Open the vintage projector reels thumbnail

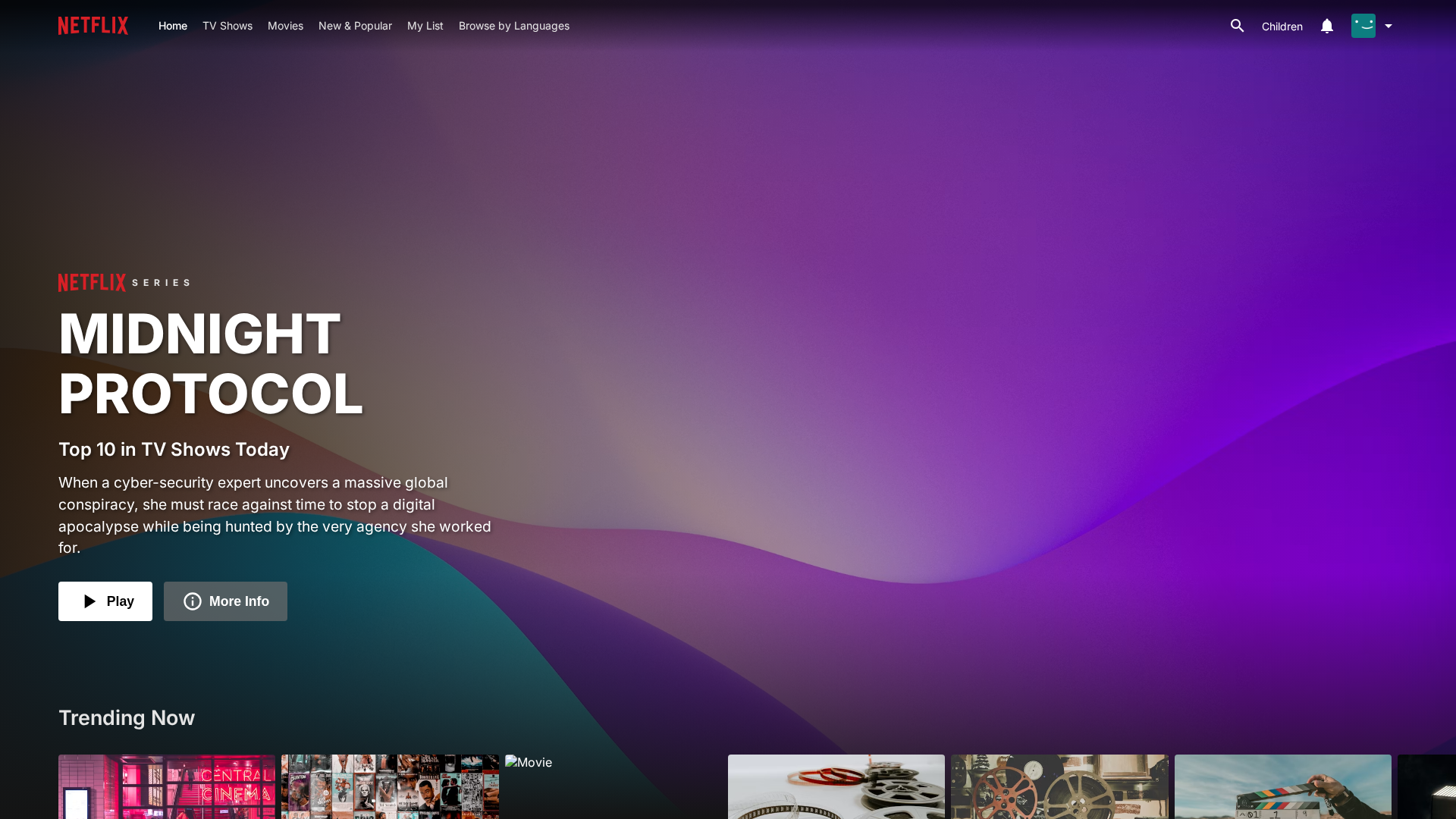click(1059, 786)
